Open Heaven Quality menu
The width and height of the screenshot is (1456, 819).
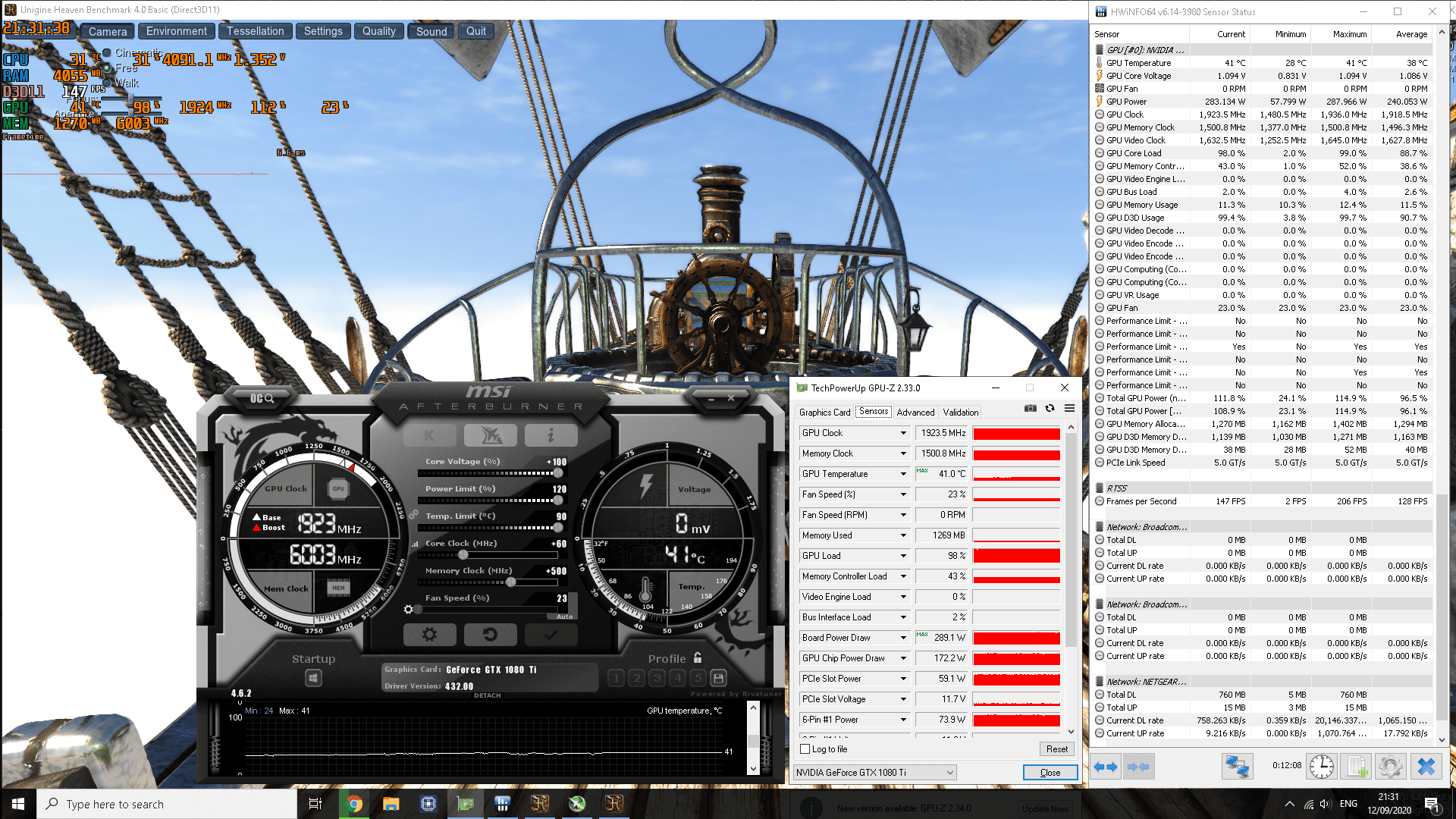pos(378,31)
